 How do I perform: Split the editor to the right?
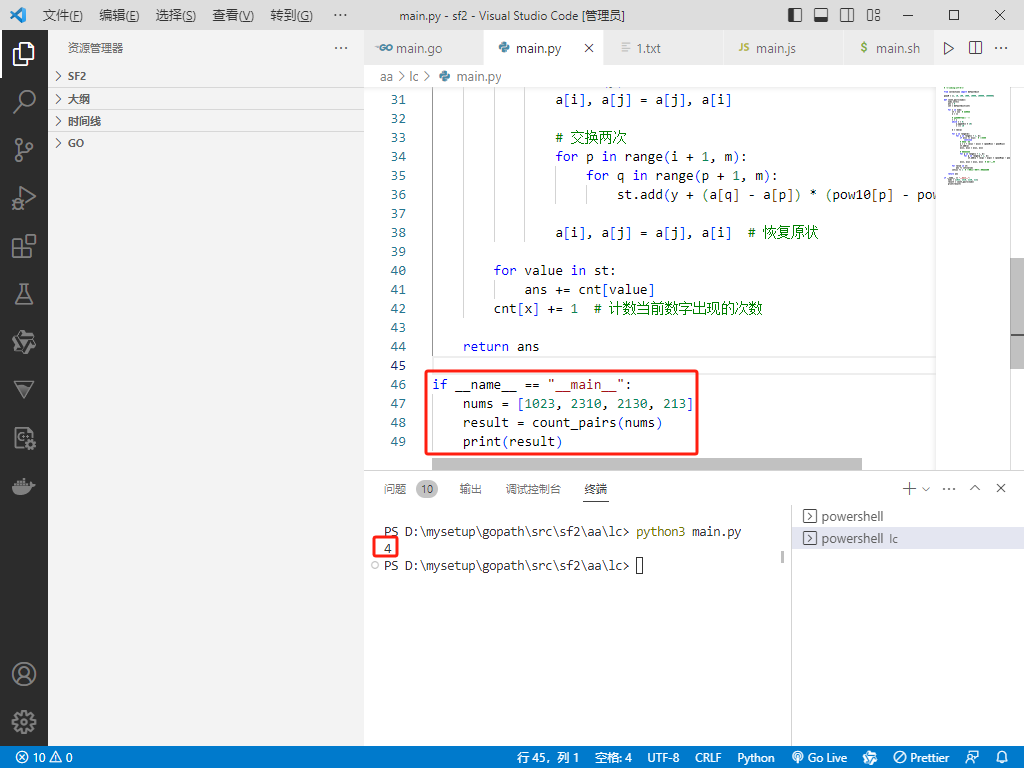coord(975,48)
